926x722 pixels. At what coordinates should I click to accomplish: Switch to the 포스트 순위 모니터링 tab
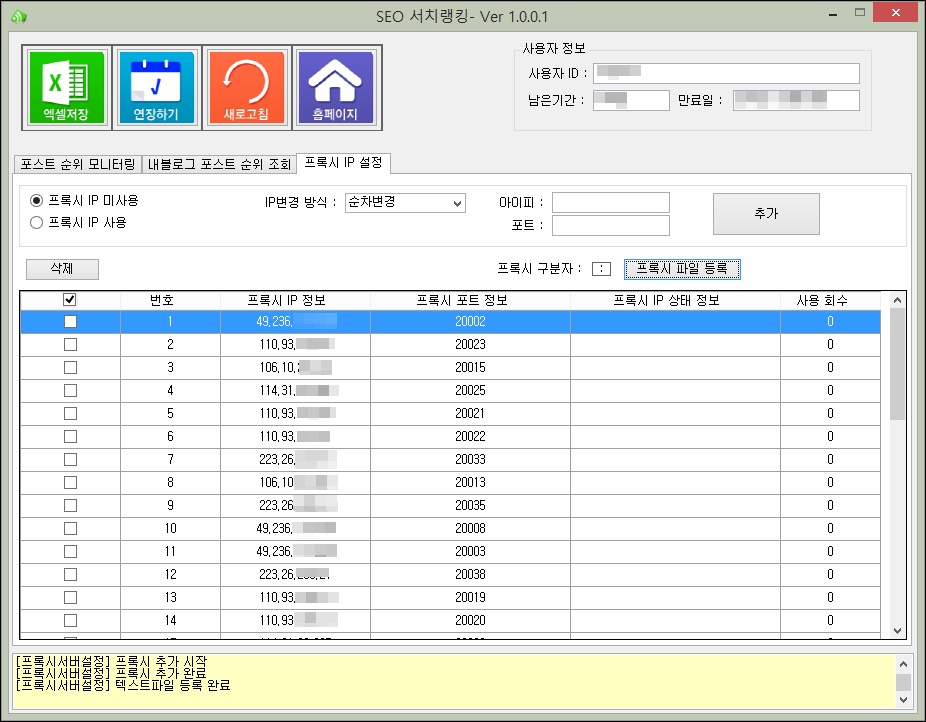pos(78,164)
